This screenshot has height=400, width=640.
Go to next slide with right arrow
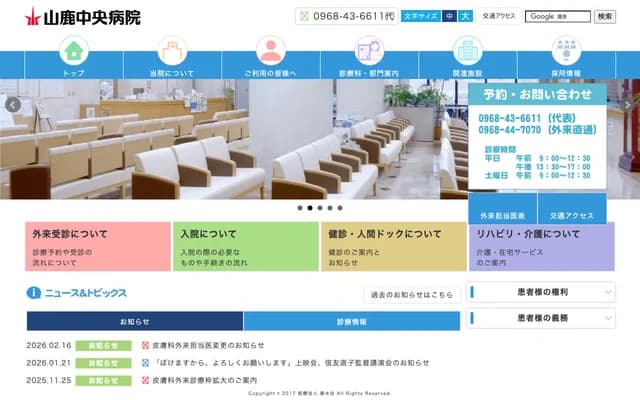627,105
